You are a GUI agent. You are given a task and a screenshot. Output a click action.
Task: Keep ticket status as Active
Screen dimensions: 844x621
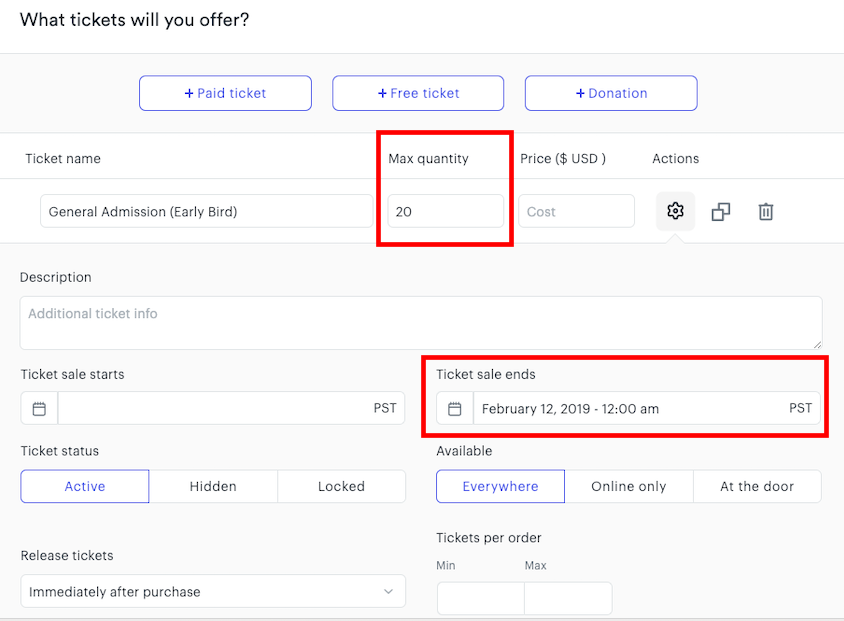[84, 486]
